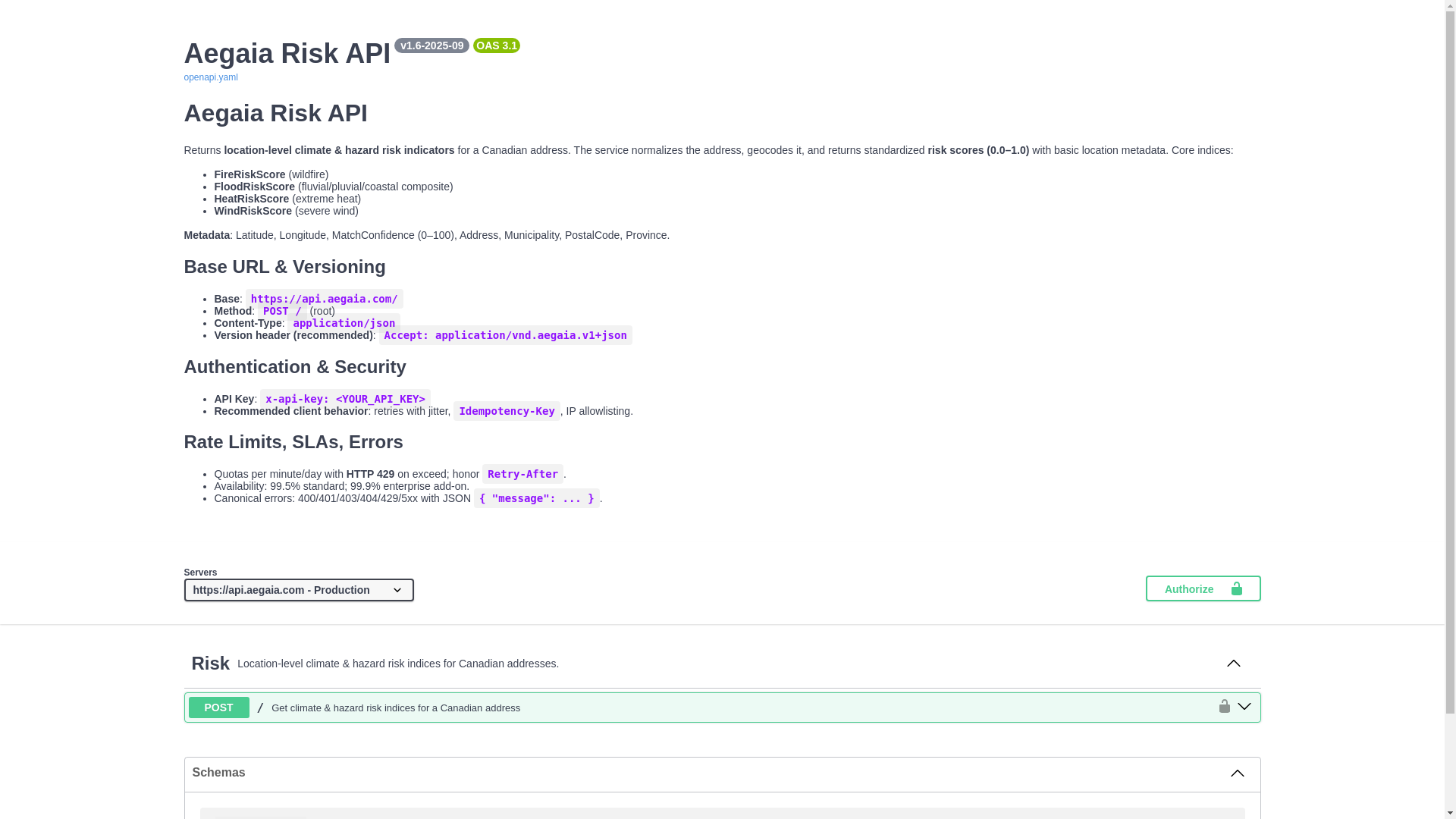
Task: Click the Accept version header code
Action: point(505,335)
